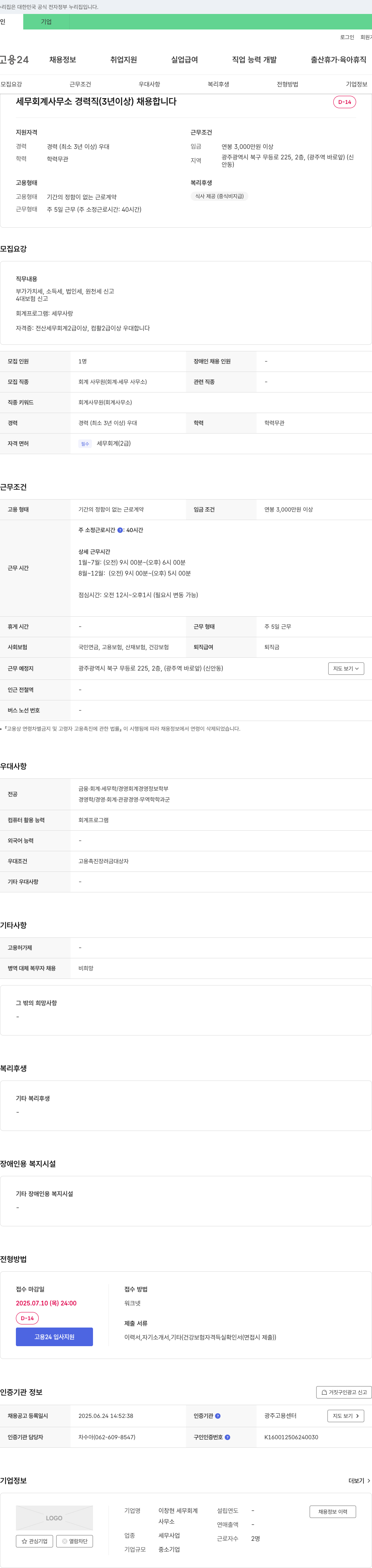
Task: Jump to 우대사항 section tab
Action: click(x=149, y=84)
